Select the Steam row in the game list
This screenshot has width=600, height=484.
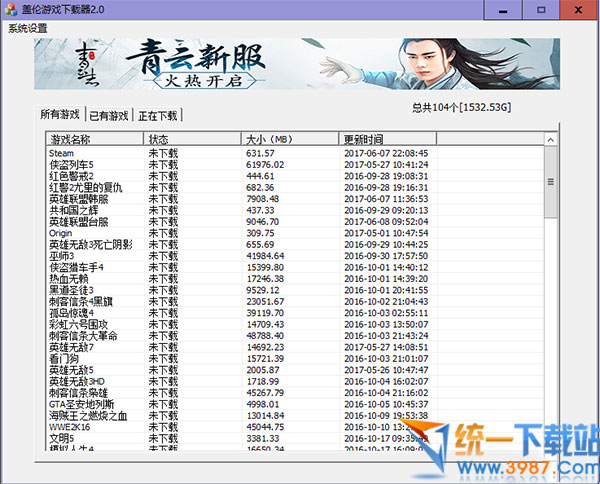(x=62, y=153)
